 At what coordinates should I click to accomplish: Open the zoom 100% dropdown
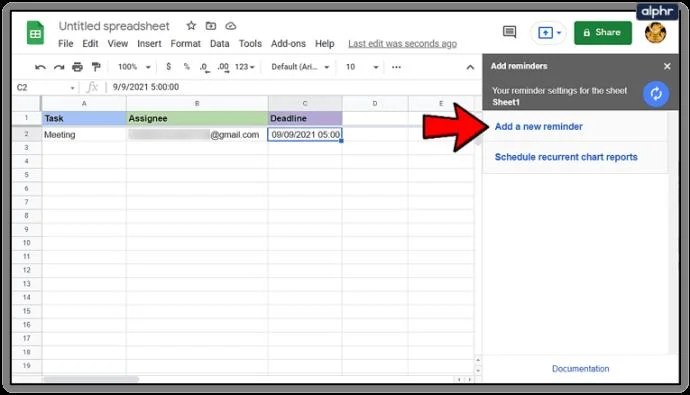[134, 67]
